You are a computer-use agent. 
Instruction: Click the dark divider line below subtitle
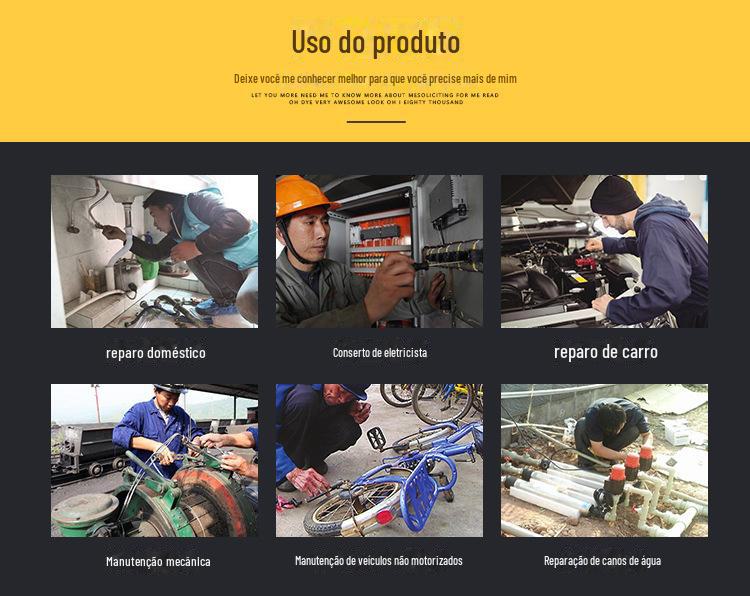point(376,121)
